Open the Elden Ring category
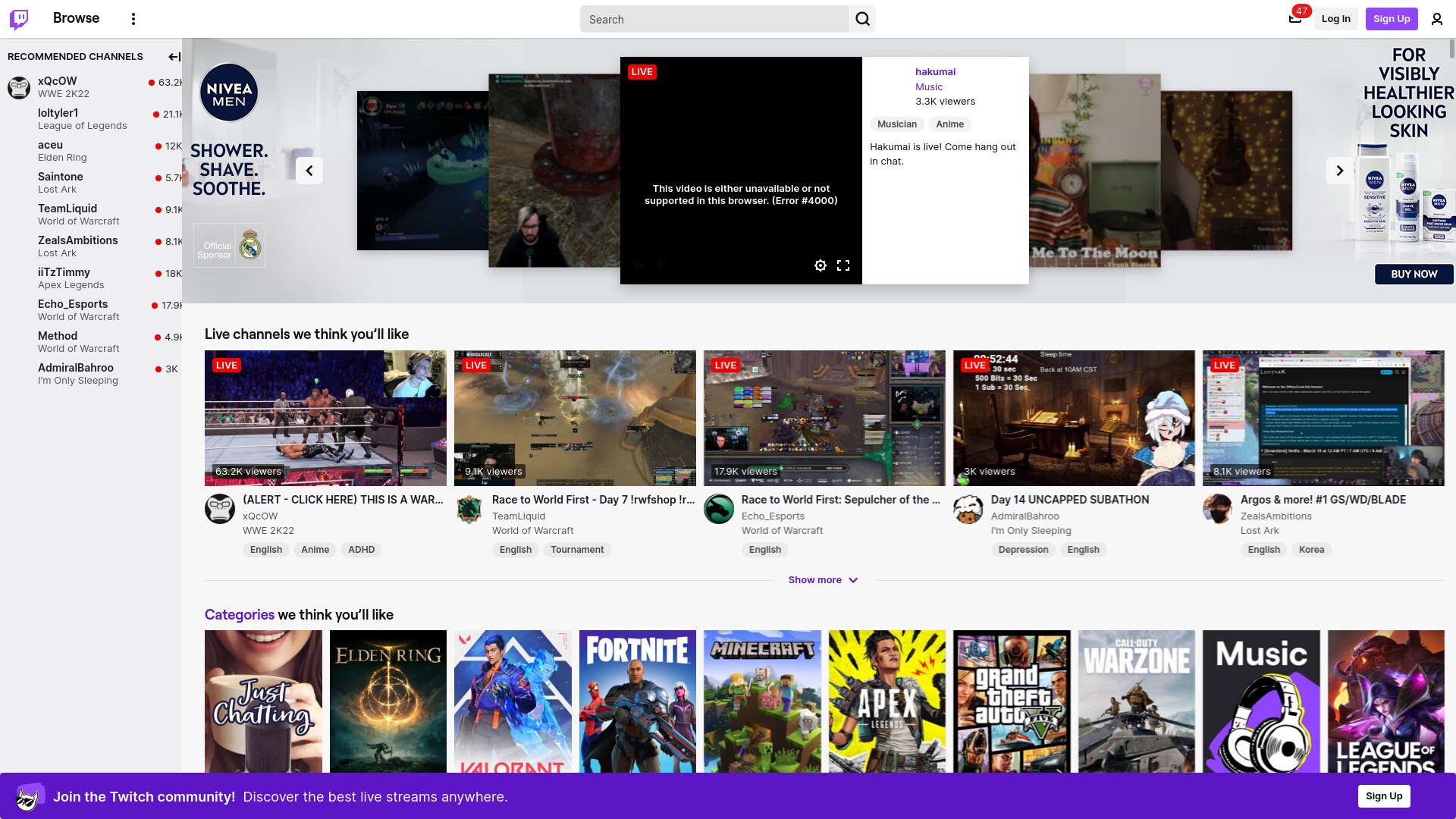This screenshot has width=1456, height=819. tap(388, 701)
